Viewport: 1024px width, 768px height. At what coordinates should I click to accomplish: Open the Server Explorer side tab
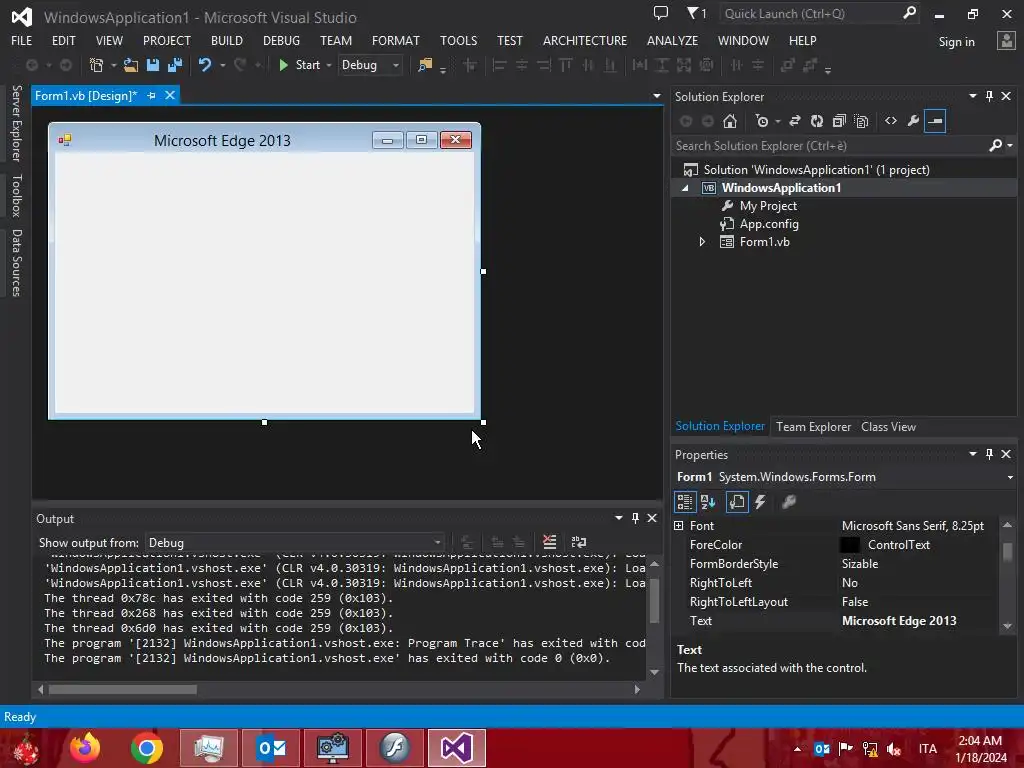(17, 123)
